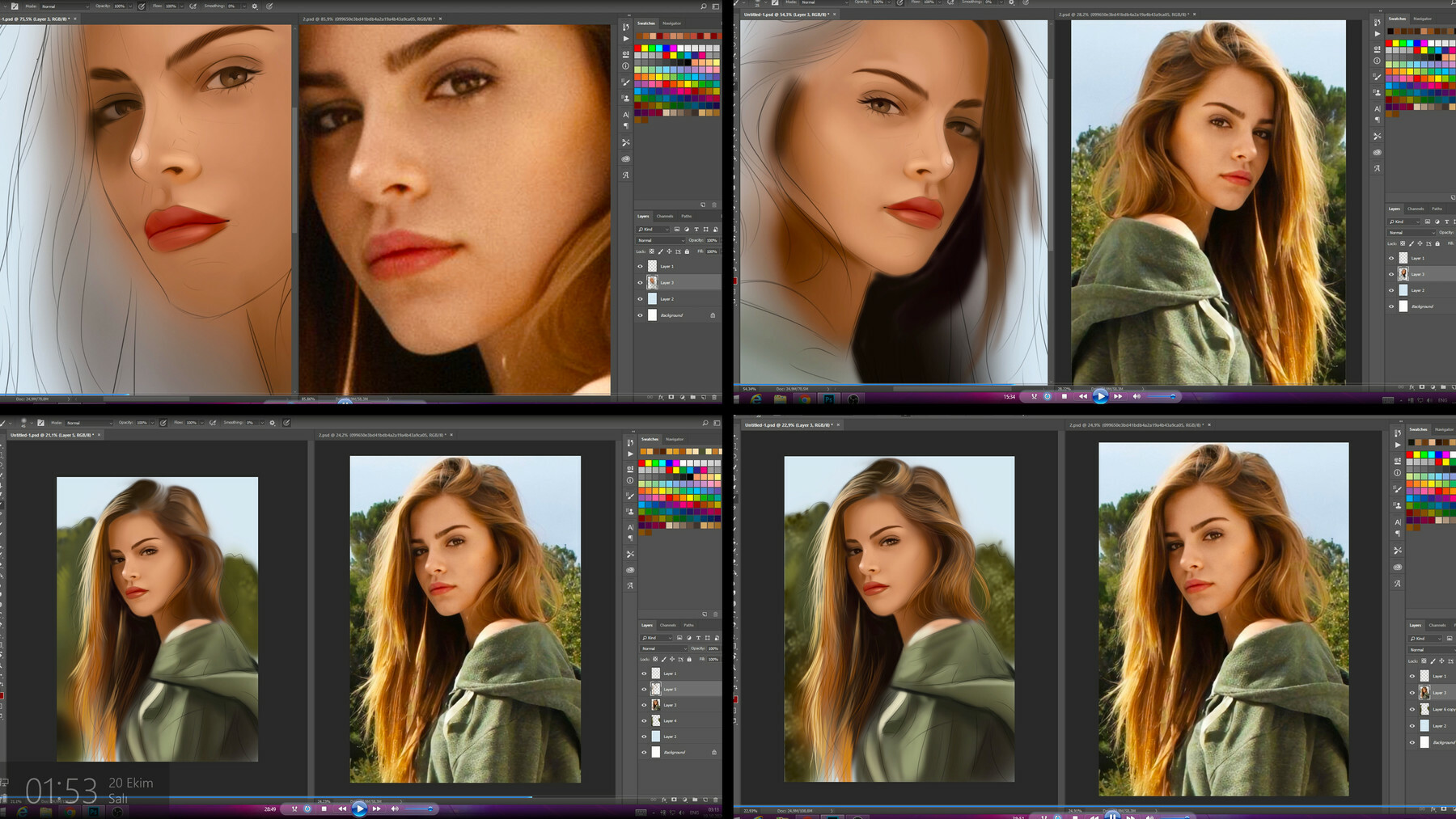This screenshot has height=819, width=1456.
Task: Open blend mode dropdown in bottom-right Layers panel
Action: [1431, 649]
